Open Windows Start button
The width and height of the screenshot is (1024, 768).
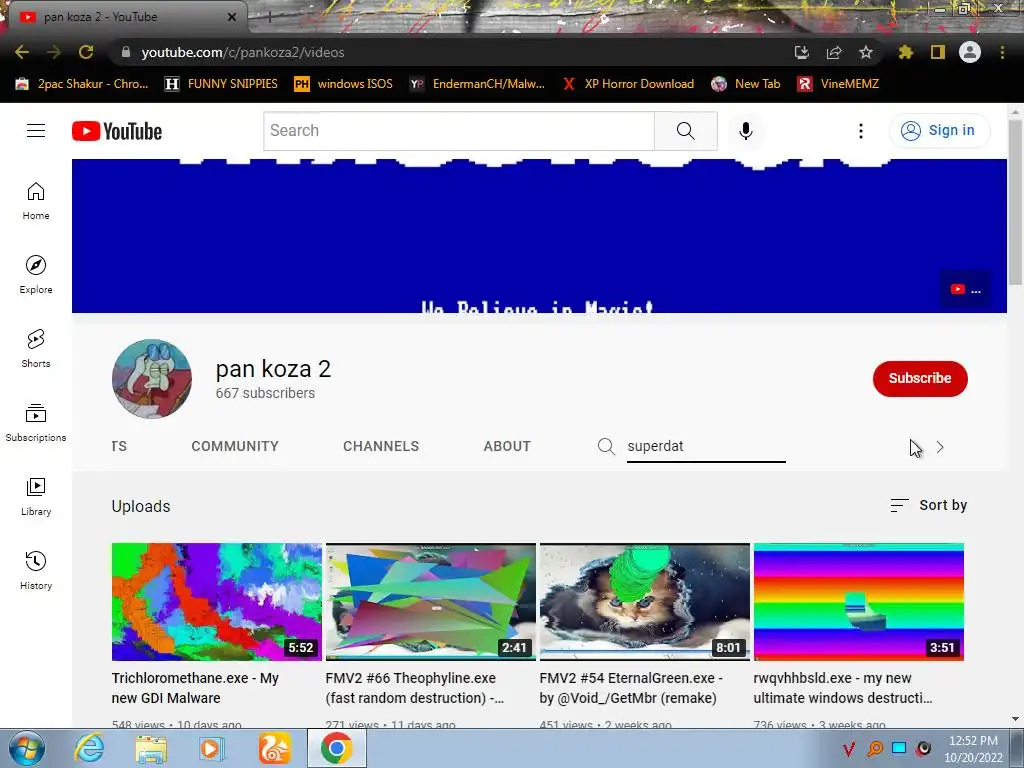[x=27, y=748]
